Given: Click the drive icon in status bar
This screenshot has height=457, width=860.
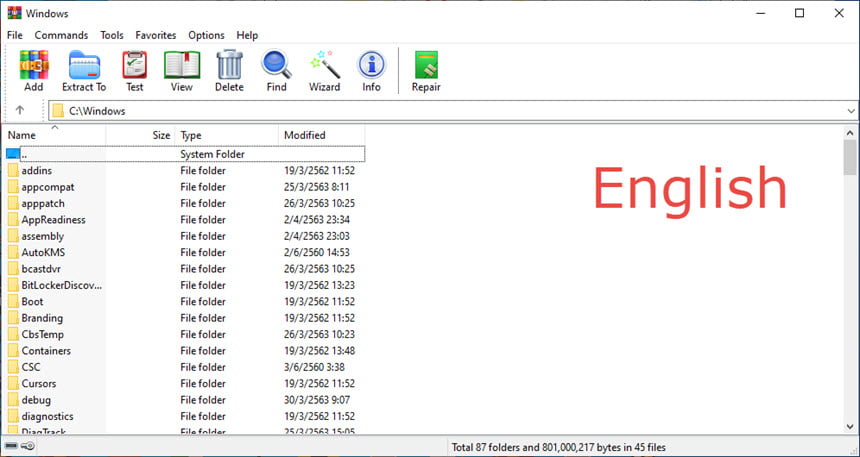Looking at the screenshot, I should click(11, 447).
